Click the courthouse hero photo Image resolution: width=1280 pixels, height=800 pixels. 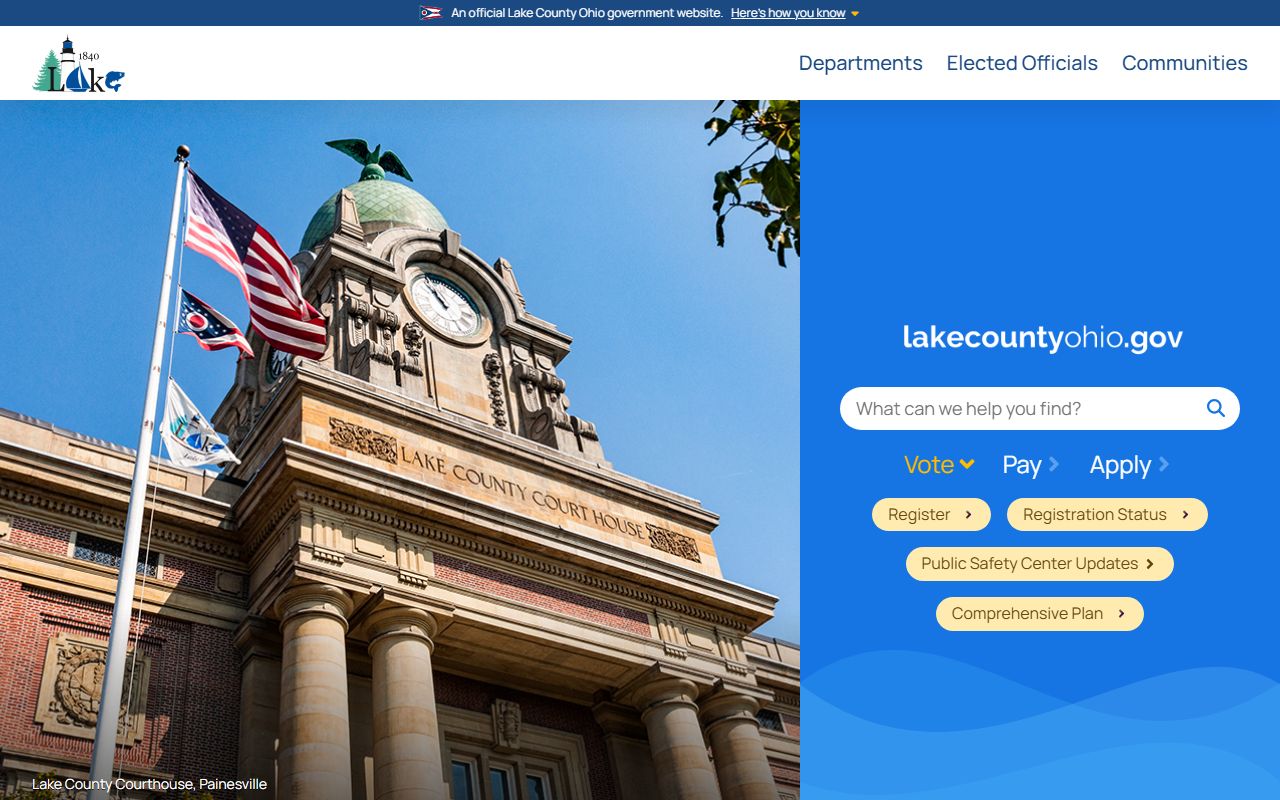click(x=400, y=450)
